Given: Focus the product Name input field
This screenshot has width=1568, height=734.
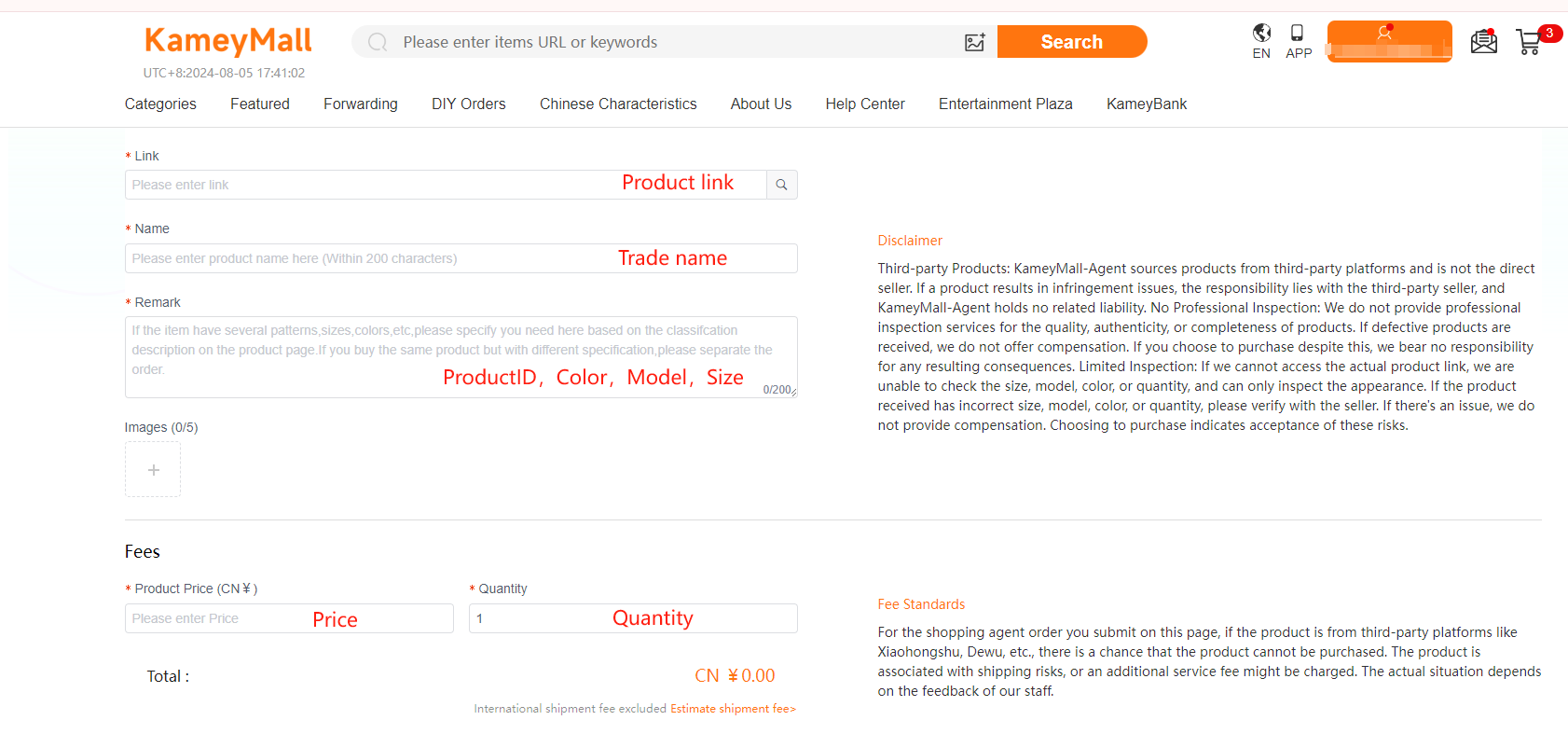Looking at the screenshot, I should (x=461, y=258).
